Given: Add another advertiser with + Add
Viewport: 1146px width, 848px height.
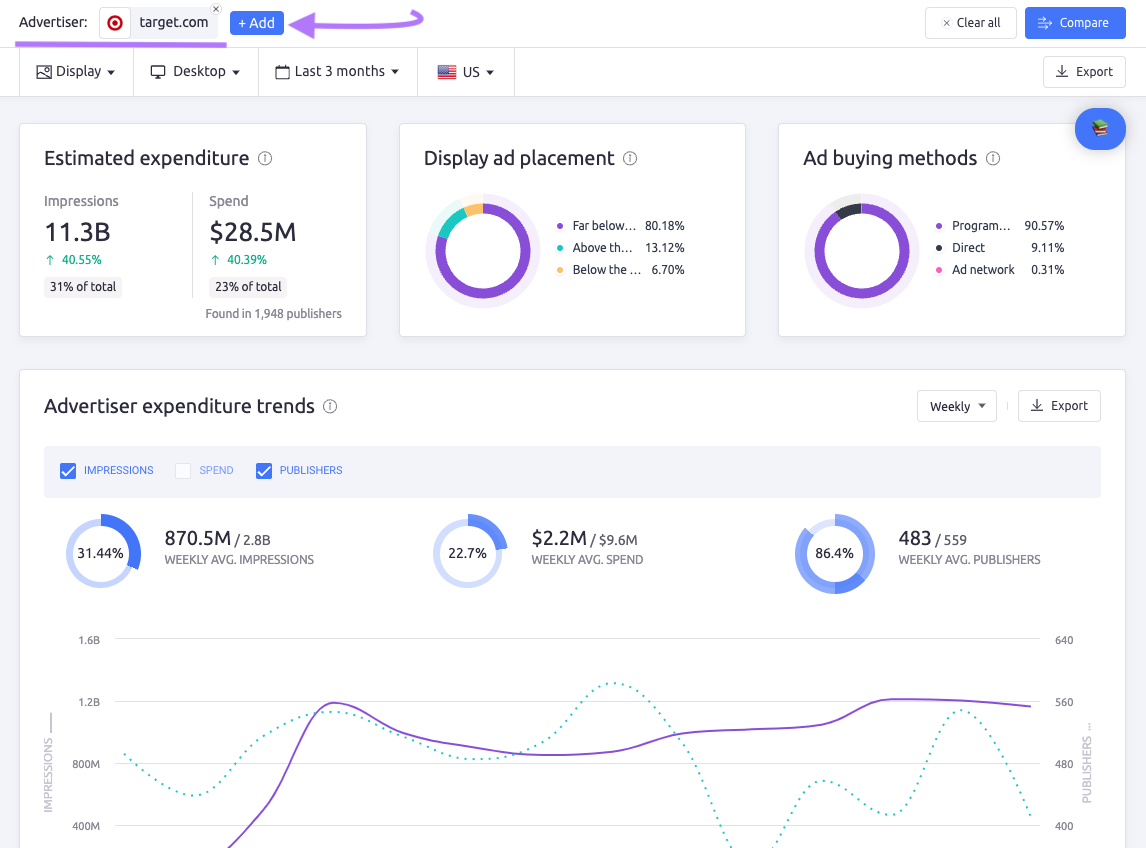Looking at the screenshot, I should click(257, 23).
